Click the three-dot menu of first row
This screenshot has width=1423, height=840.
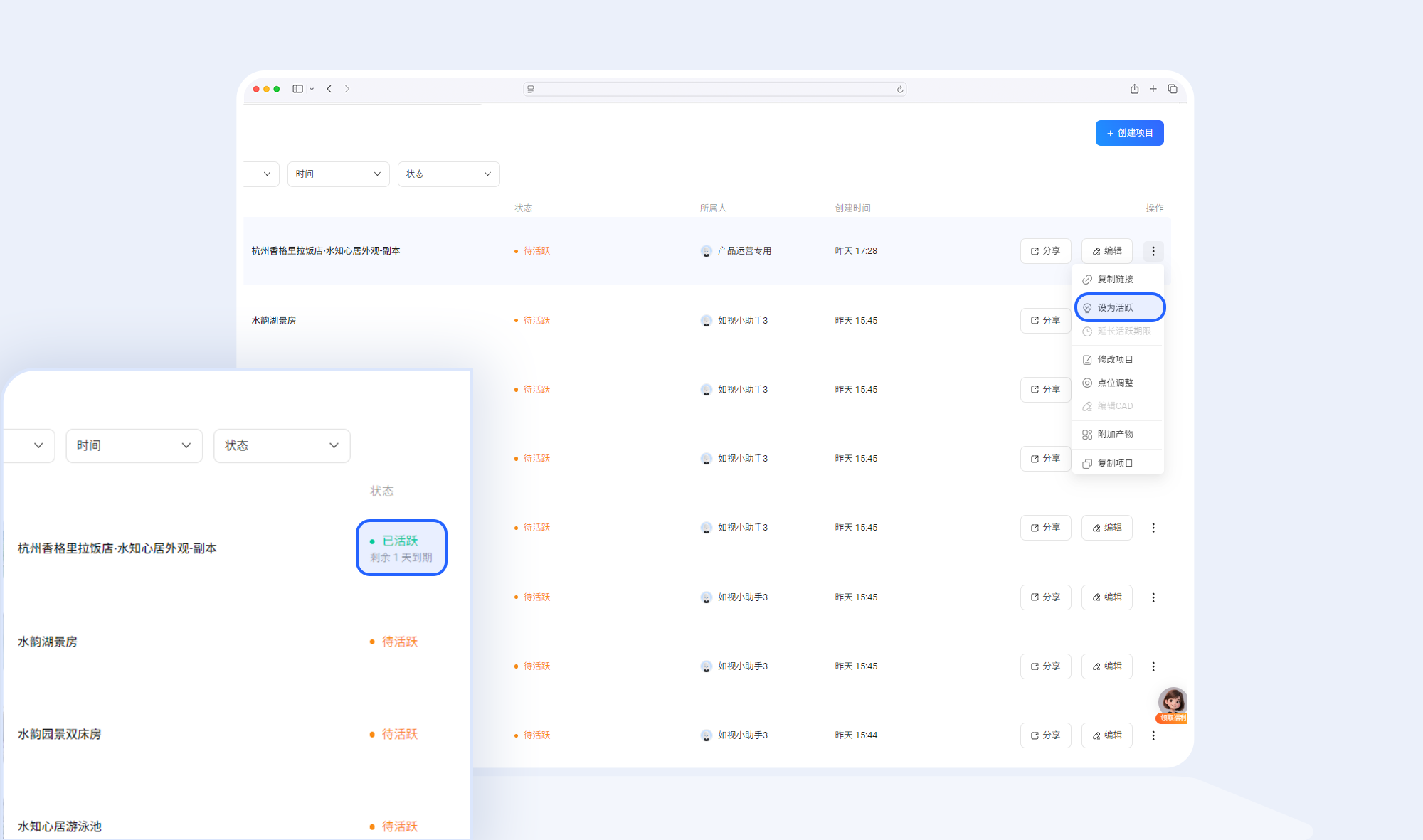click(x=1153, y=251)
